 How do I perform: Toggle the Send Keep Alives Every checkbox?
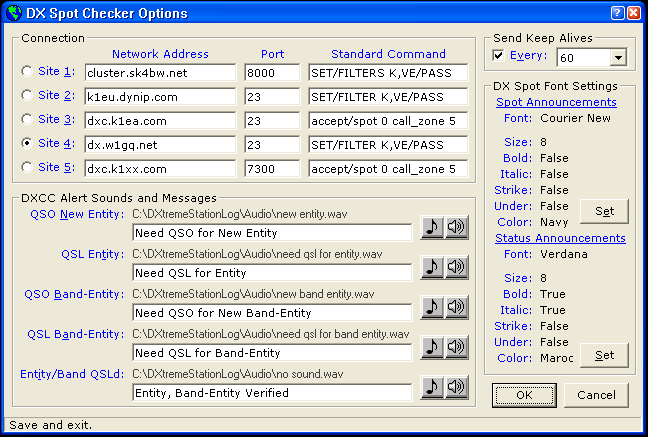[498, 55]
